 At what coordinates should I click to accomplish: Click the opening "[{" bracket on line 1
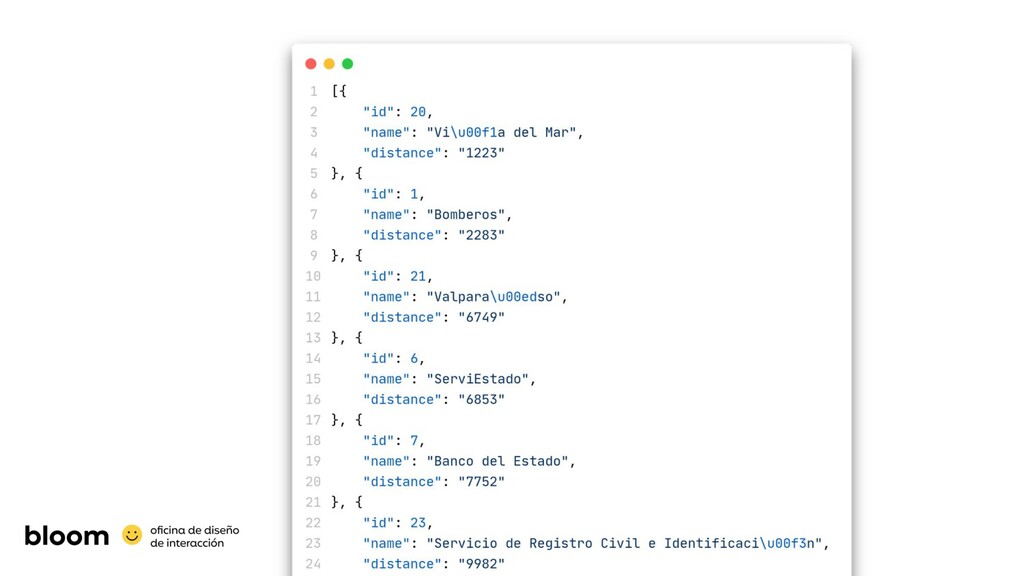pyautogui.click(x=339, y=91)
